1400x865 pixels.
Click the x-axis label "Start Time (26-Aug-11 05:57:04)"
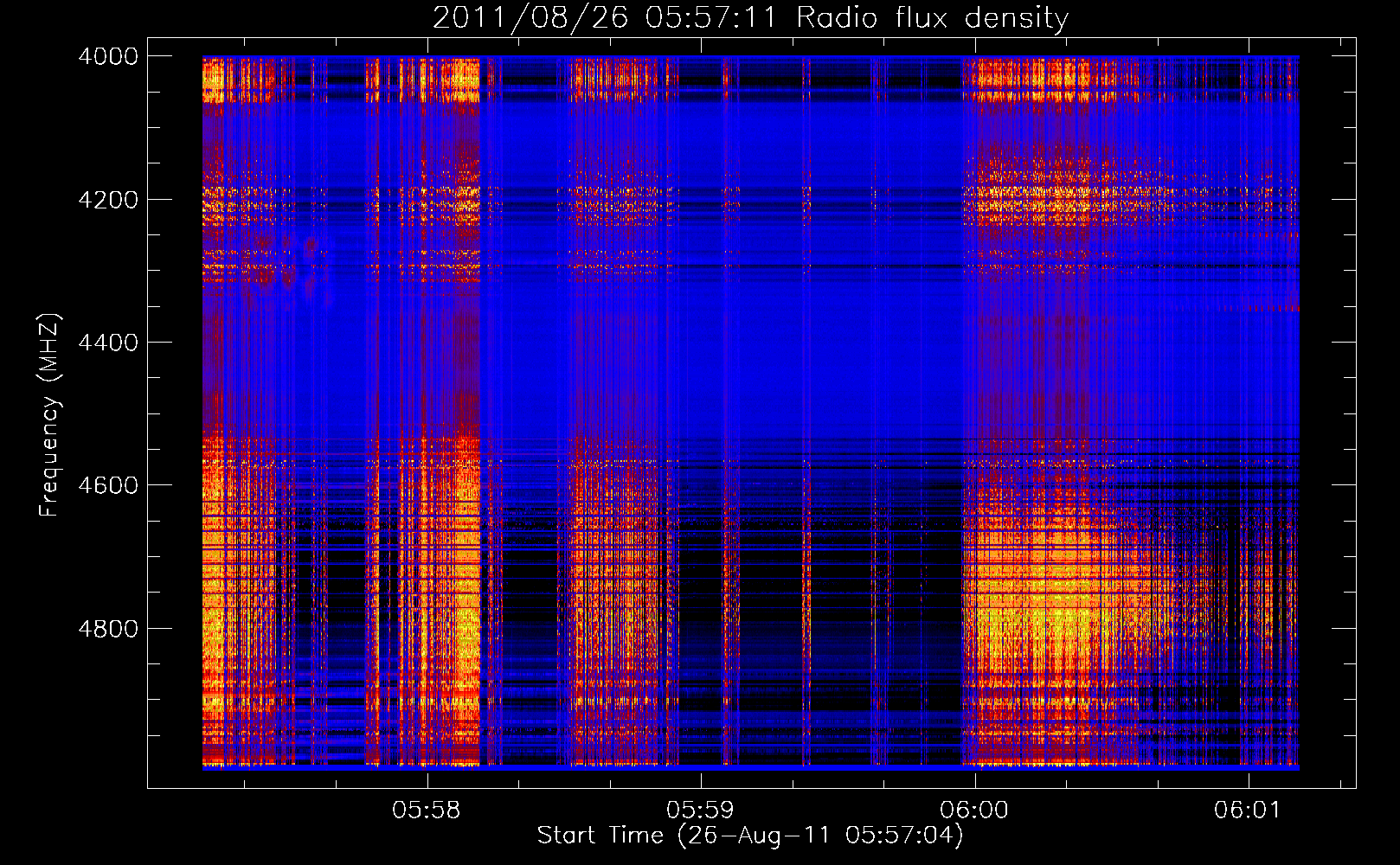pyautogui.click(x=749, y=836)
